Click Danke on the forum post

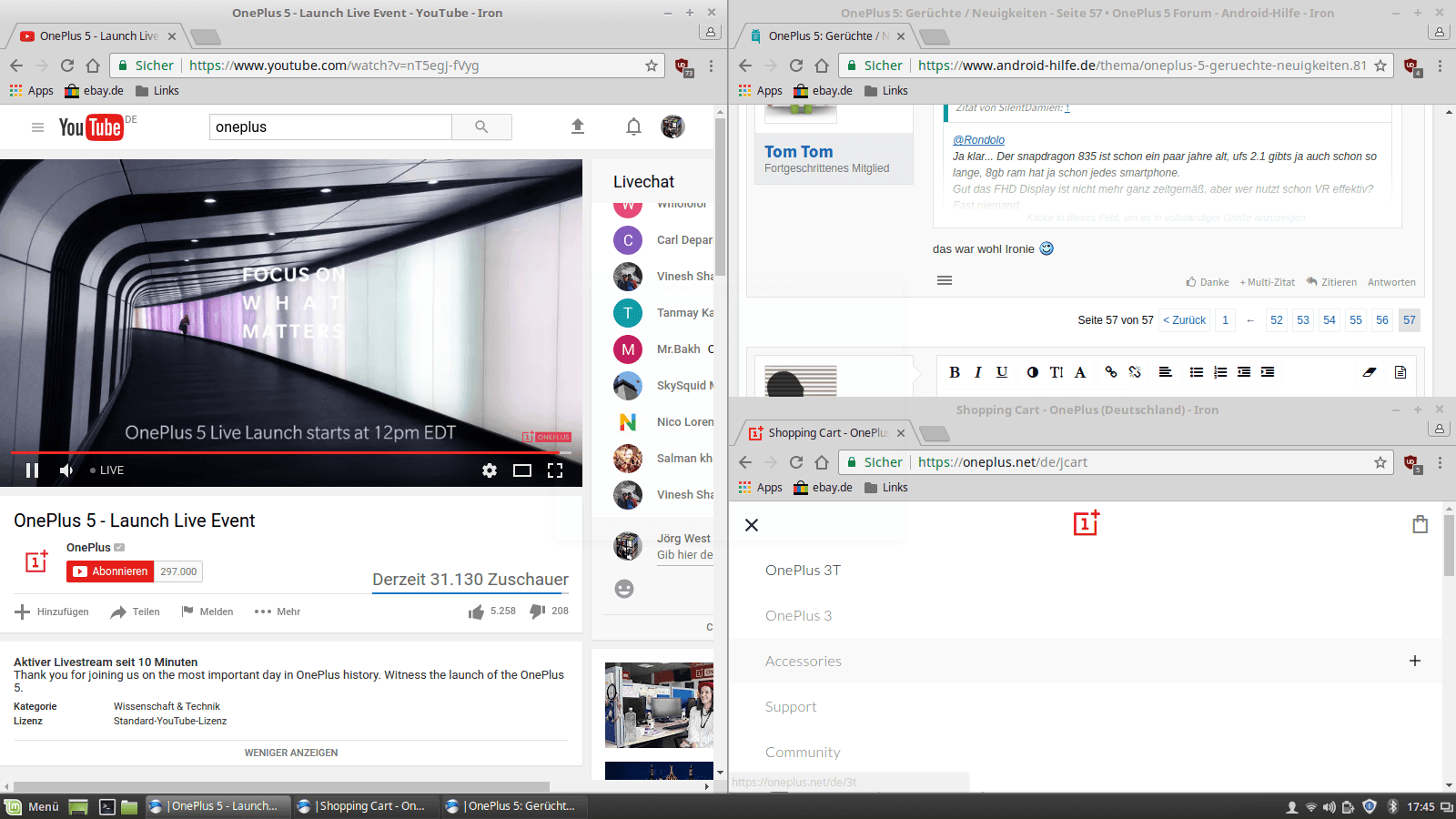click(1208, 282)
